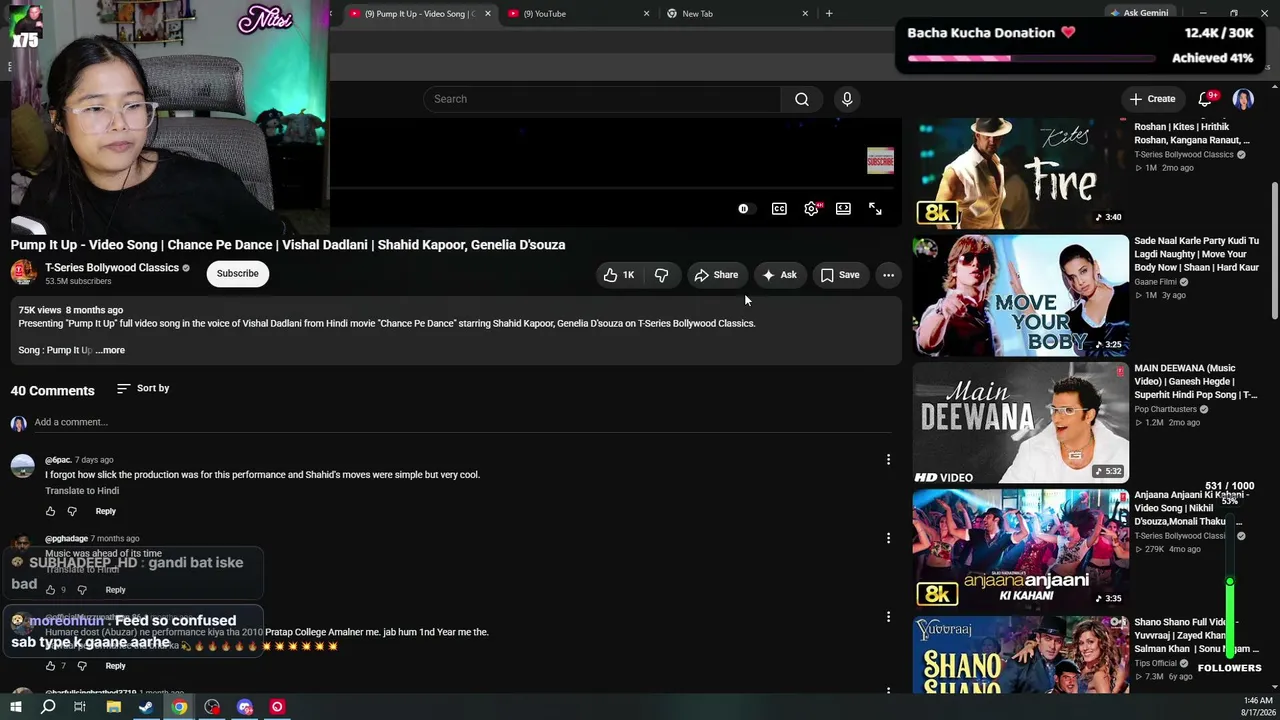The image size is (1280, 720).
Task: Open File Explorer from the taskbar
Action: tap(114, 707)
